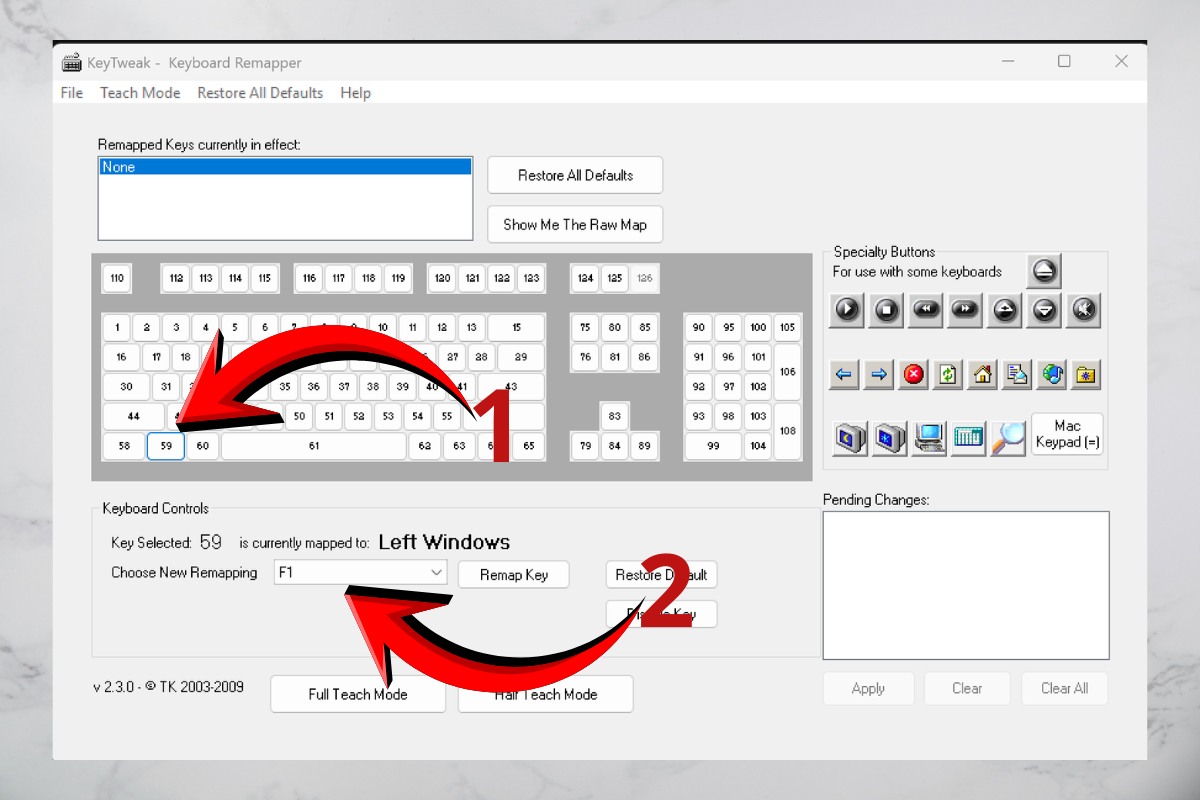
Task: Click the Remap Key button
Action: (x=514, y=575)
